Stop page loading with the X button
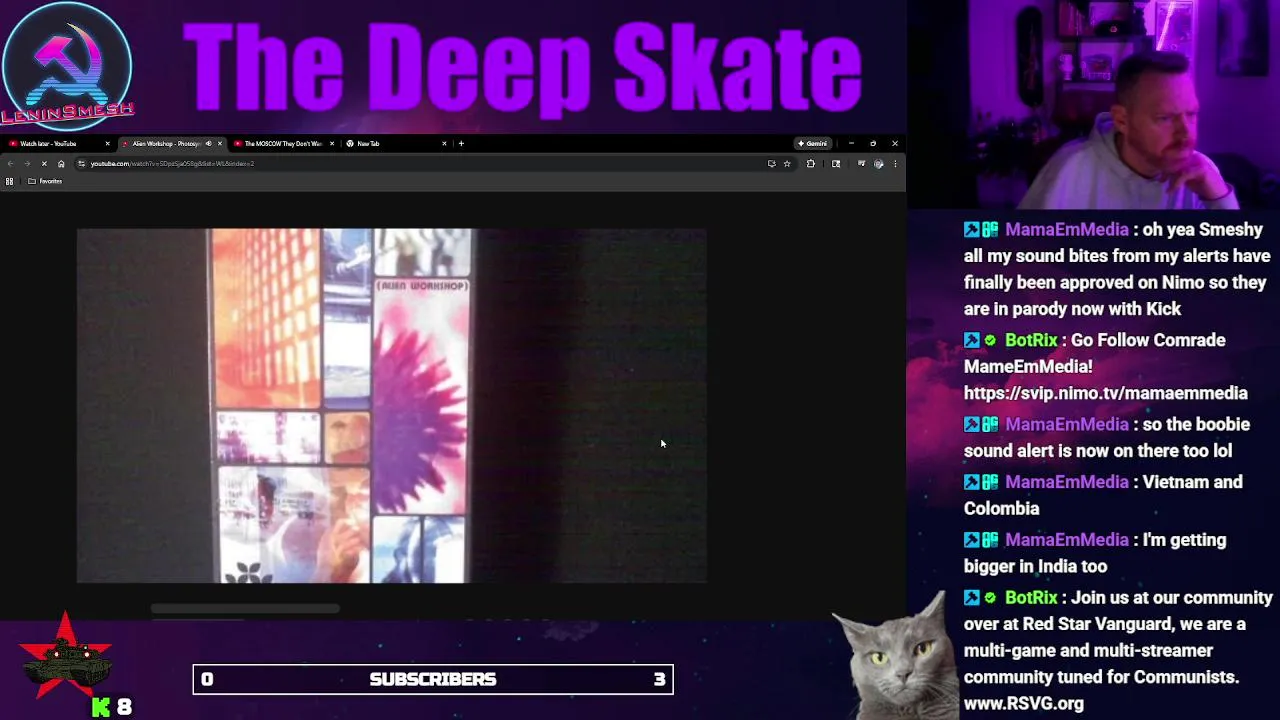 (44, 164)
